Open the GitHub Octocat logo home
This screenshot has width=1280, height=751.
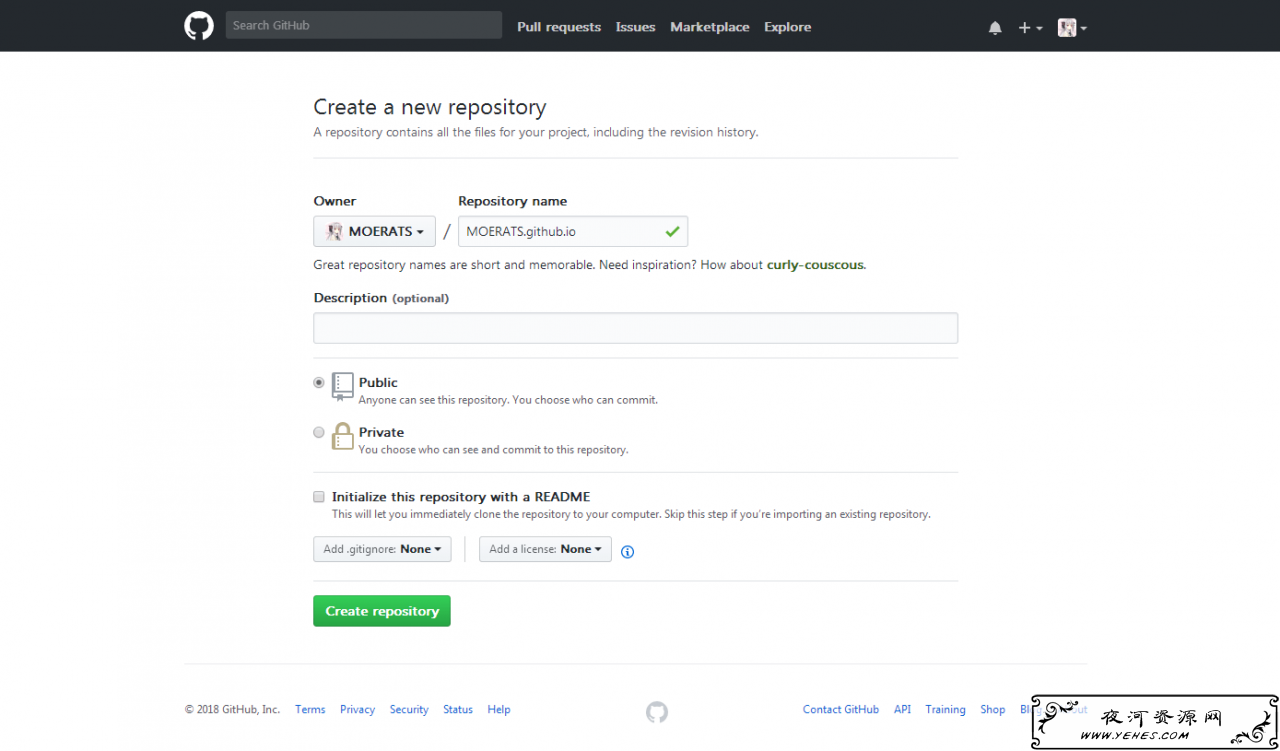click(x=199, y=26)
